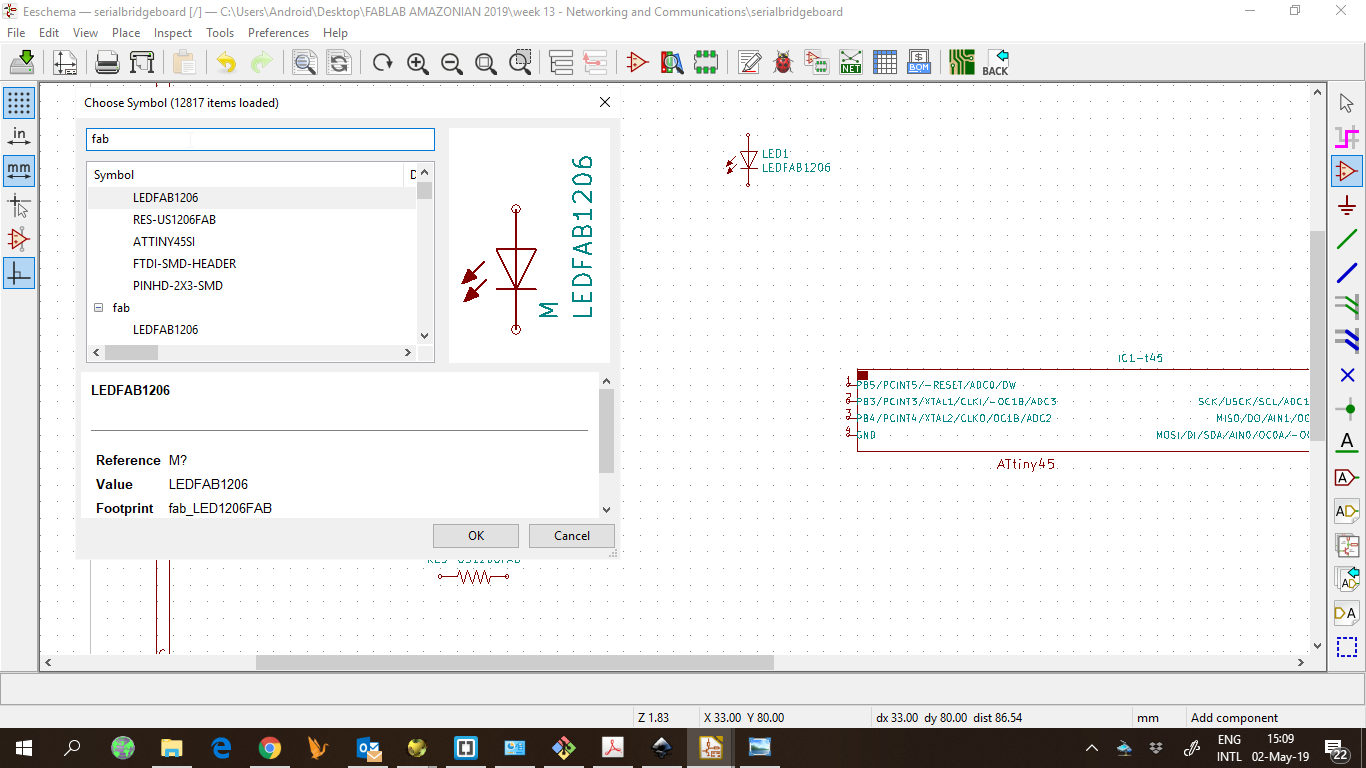Click the symbol list's horizontal scrollbar
Screen dimensions: 1366x768
(x=251, y=353)
